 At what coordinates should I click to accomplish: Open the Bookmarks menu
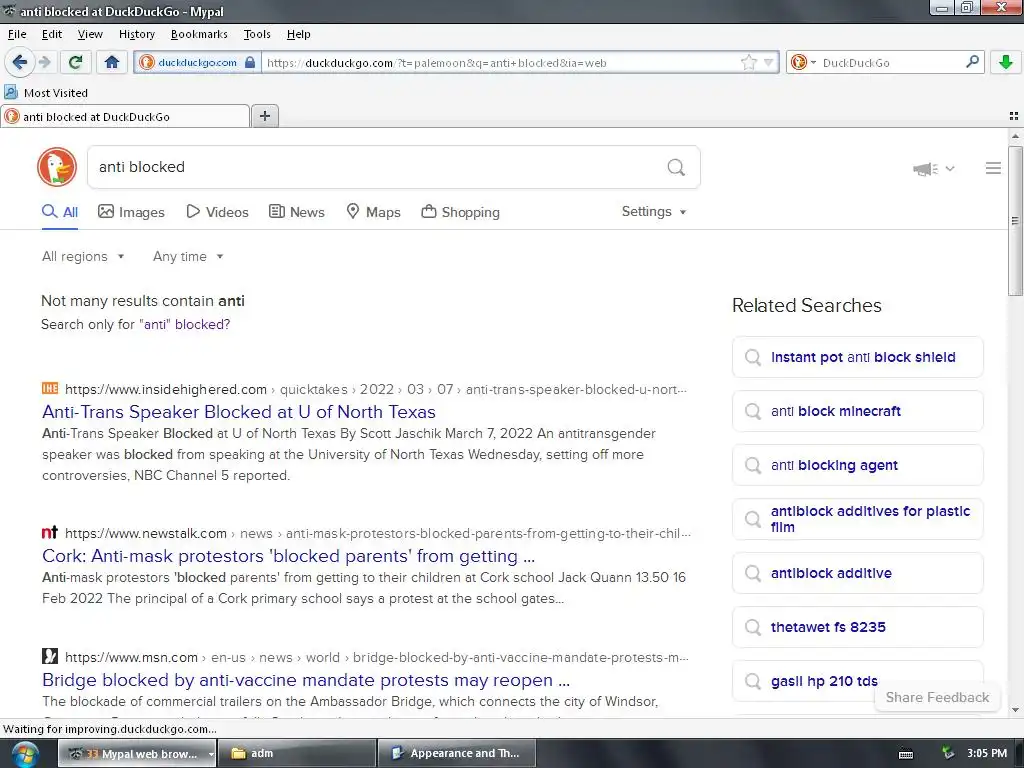199,34
